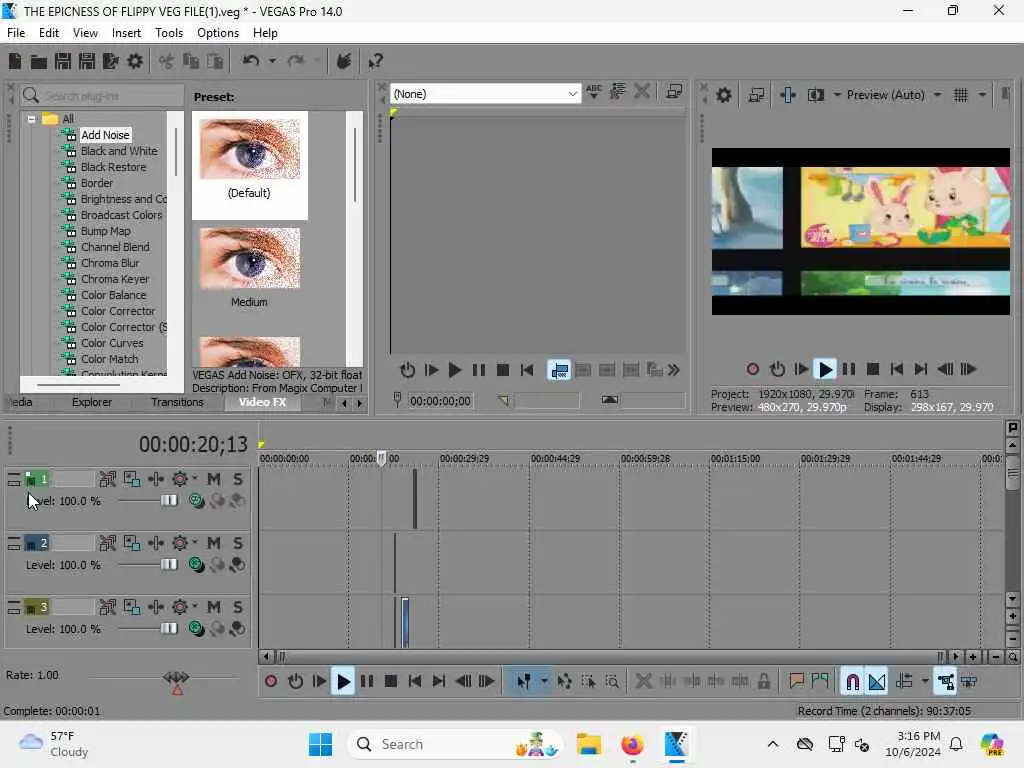Click the Insert Region icon
Image resolution: width=1024 pixels, height=768 pixels.
pyautogui.click(x=820, y=682)
